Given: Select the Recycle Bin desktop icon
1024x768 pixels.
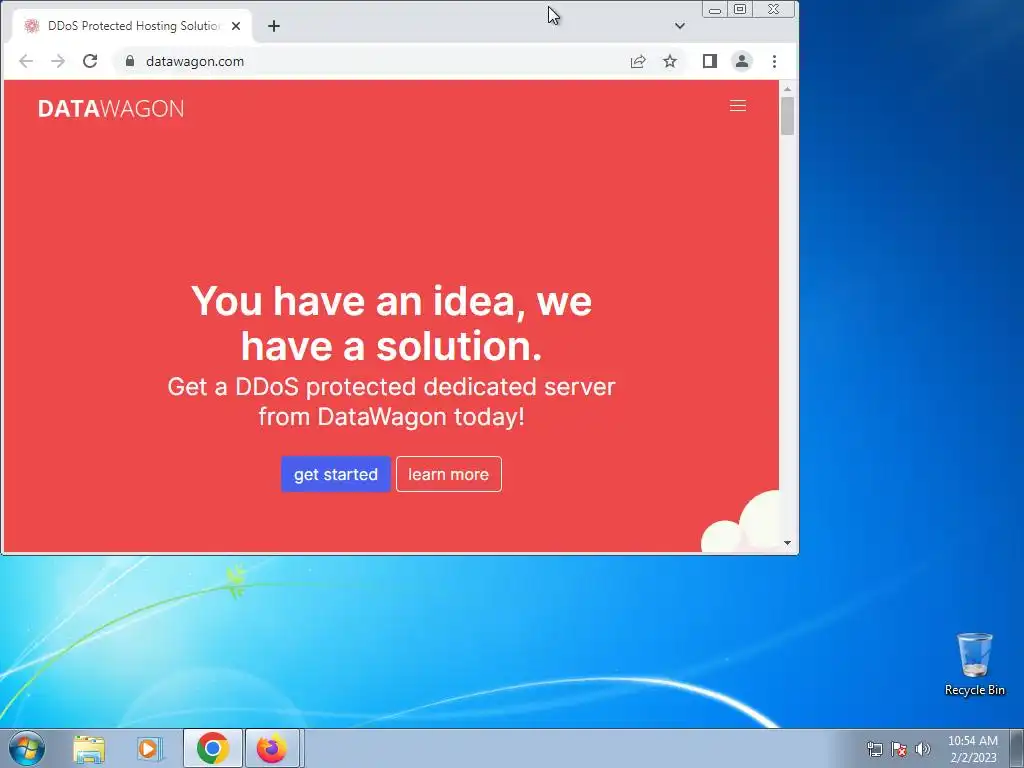Looking at the screenshot, I should (x=974, y=664).
